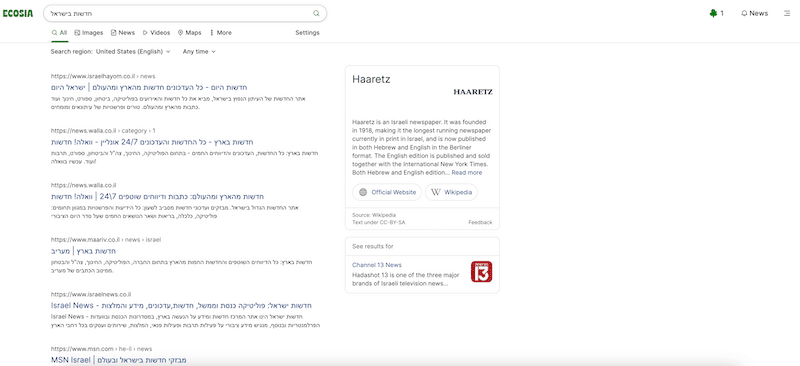This screenshot has width=800, height=366.
Task: Open the Israel News result title
Action: (181, 306)
